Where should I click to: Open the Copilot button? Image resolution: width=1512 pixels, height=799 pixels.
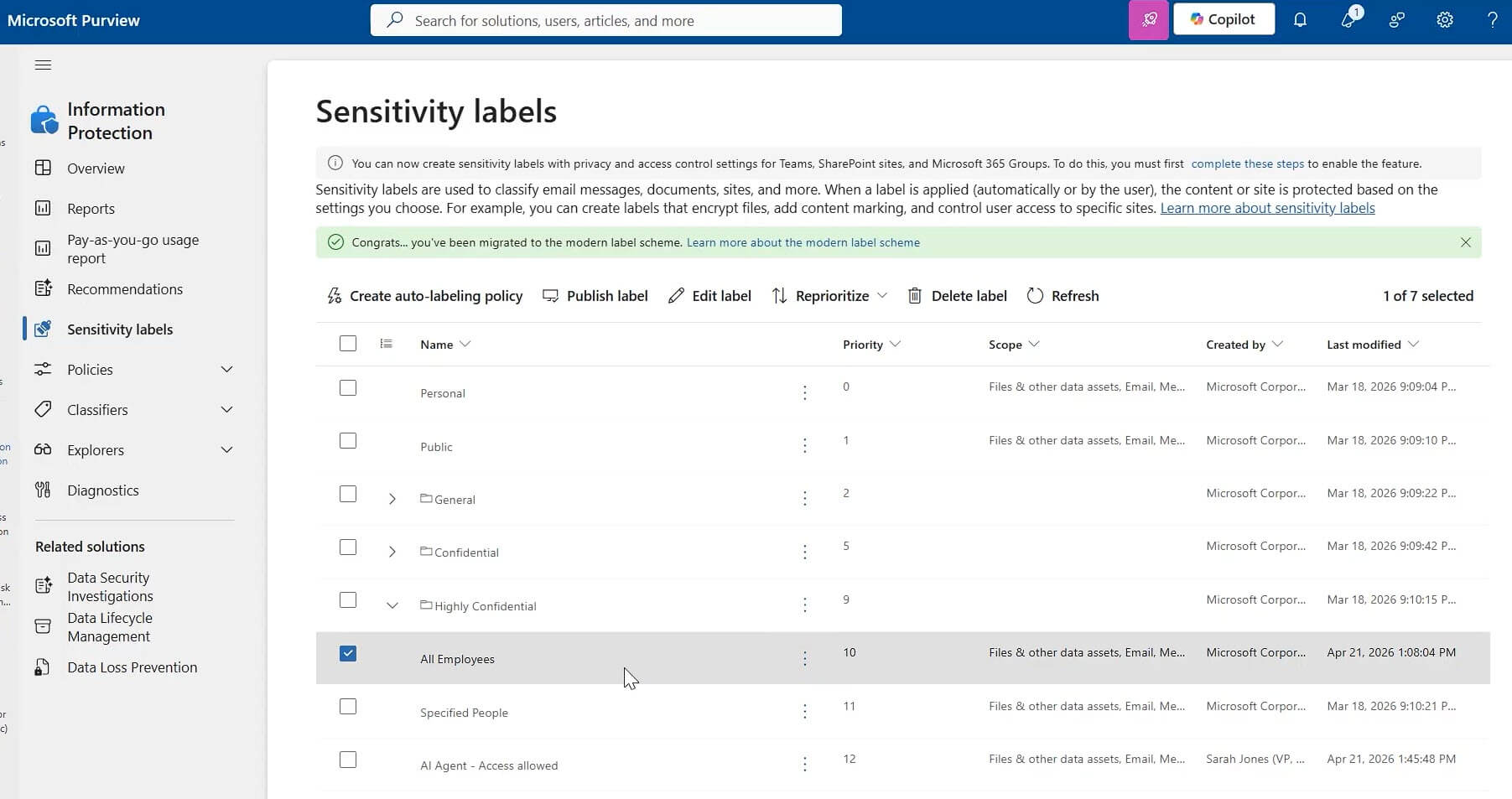coord(1224,19)
